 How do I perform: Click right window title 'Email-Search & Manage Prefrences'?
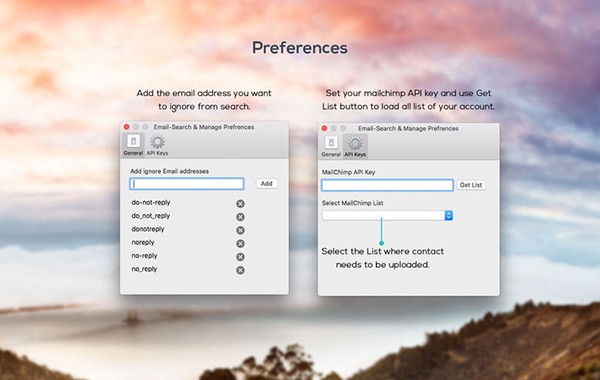tap(408, 129)
